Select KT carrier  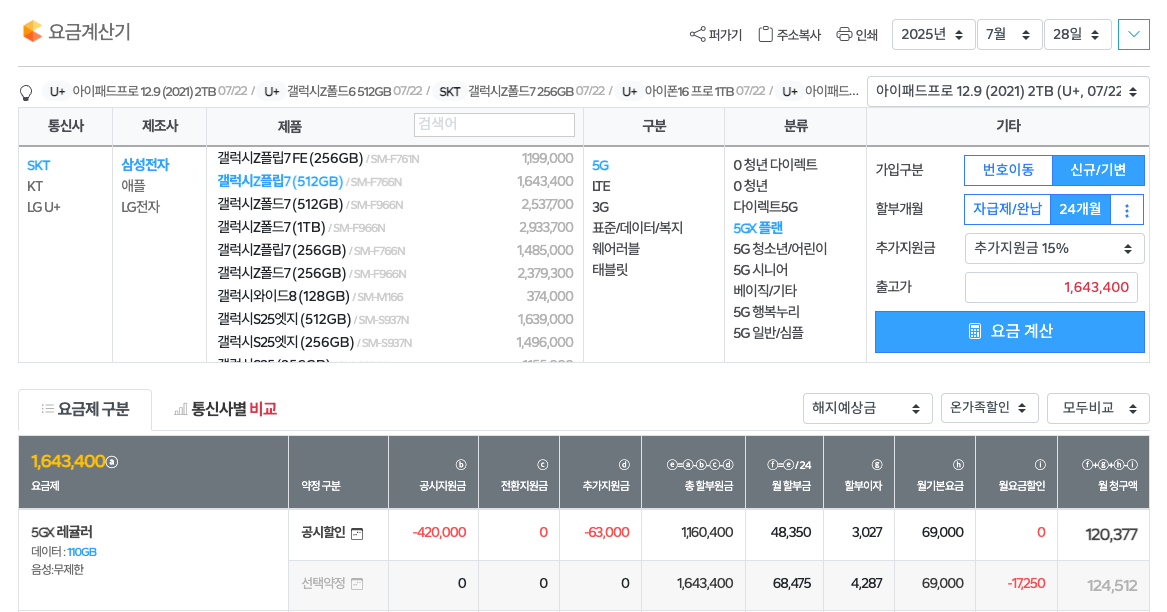pyautogui.click(x=35, y=186)
